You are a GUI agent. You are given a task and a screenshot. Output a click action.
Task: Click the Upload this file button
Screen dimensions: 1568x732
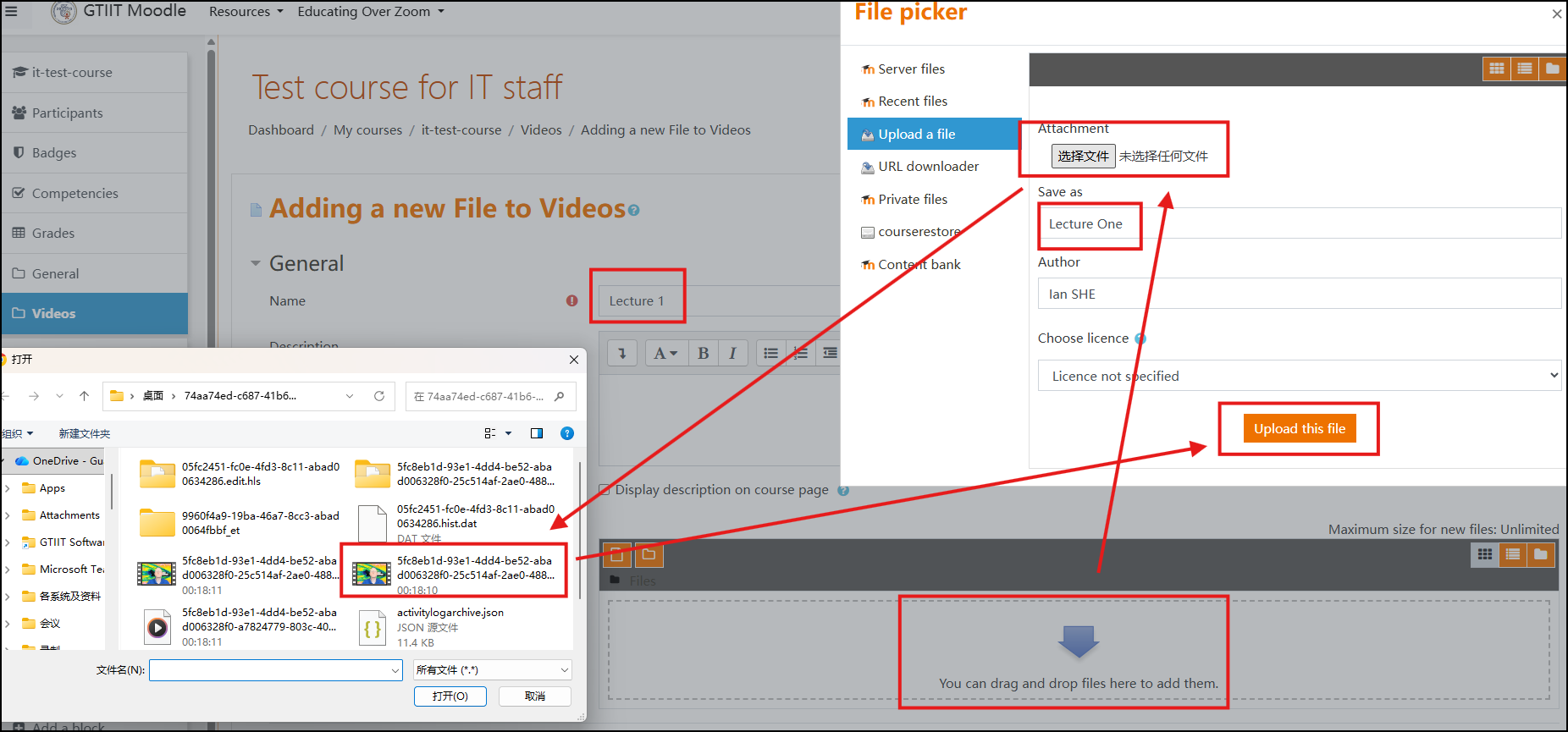point(1299,428)
